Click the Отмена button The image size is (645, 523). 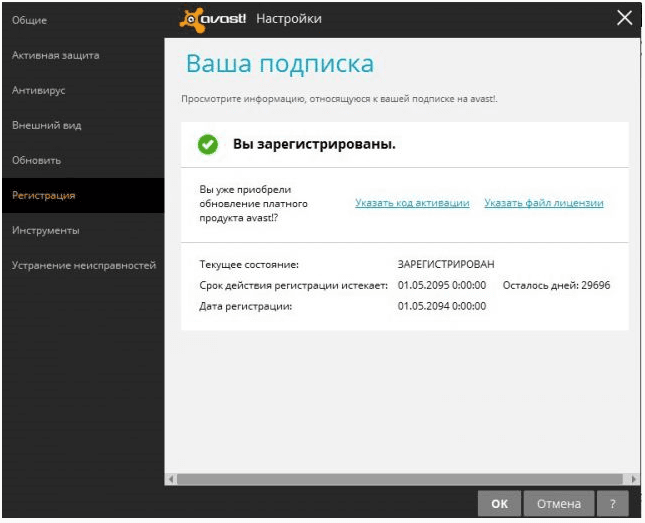point(559,504)
